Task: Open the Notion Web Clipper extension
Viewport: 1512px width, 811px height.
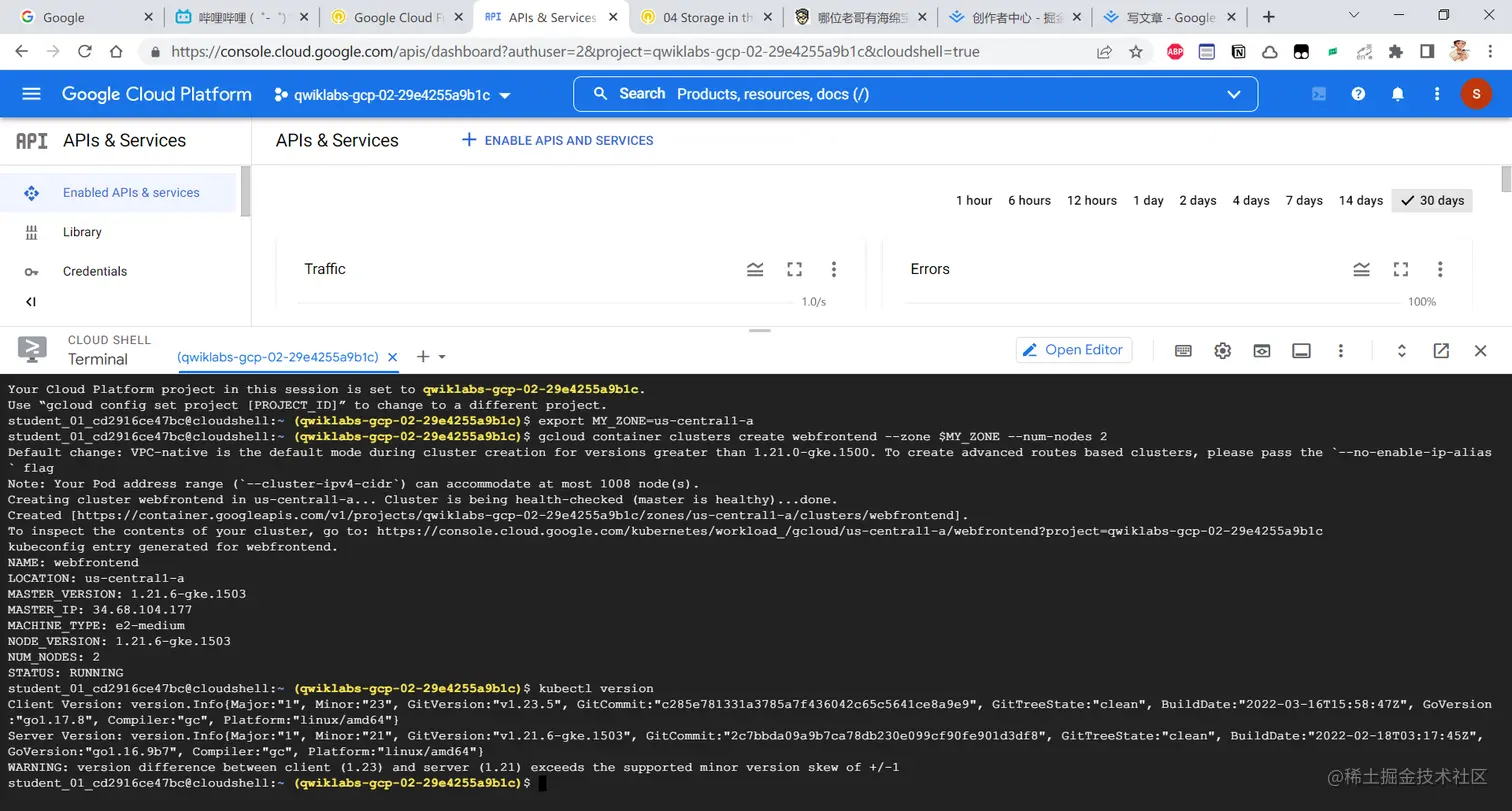Action: click(x=1238, y=52)
